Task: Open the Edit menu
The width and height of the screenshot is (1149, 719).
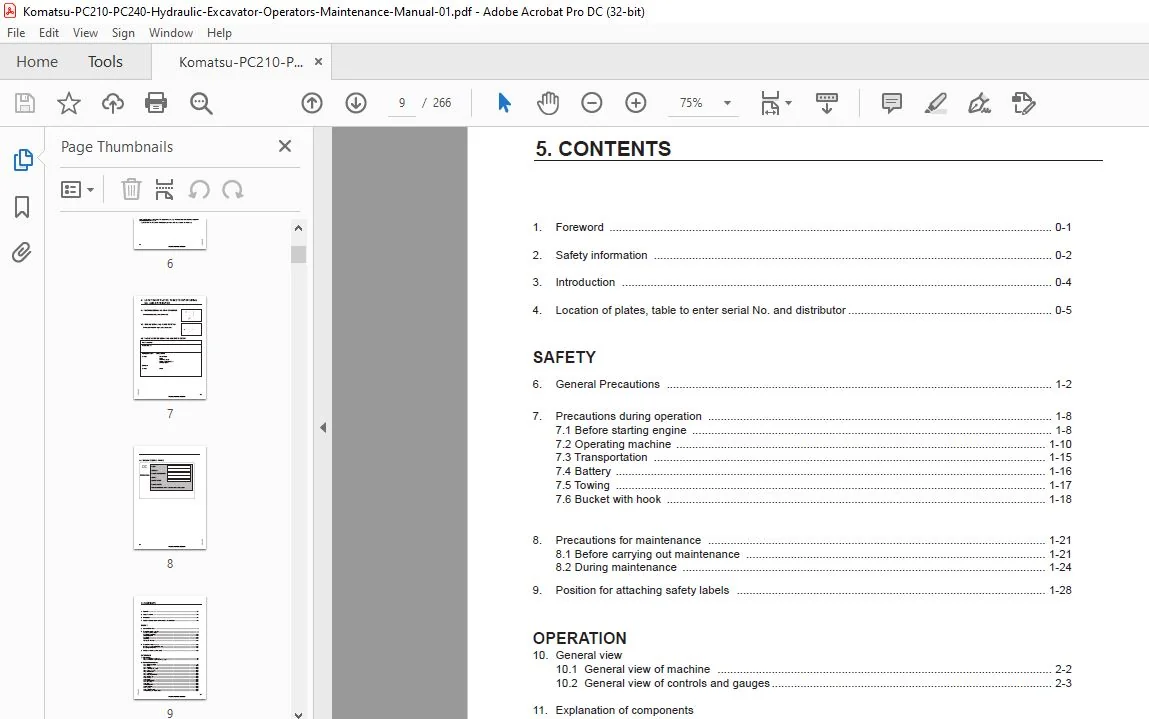Action: point(48,33)
